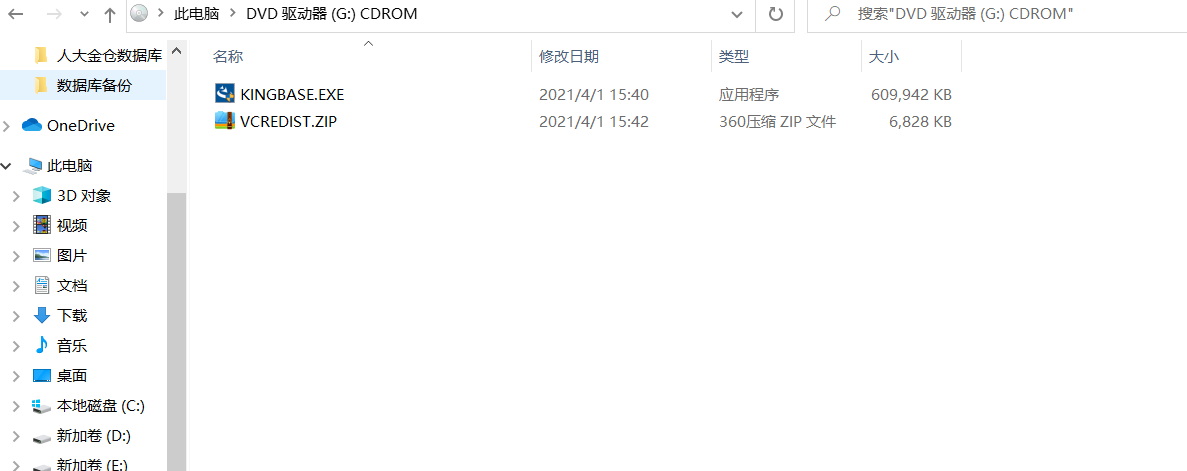Expand the address bar history dropdown

pyautogui.click(x=737, y=14)
